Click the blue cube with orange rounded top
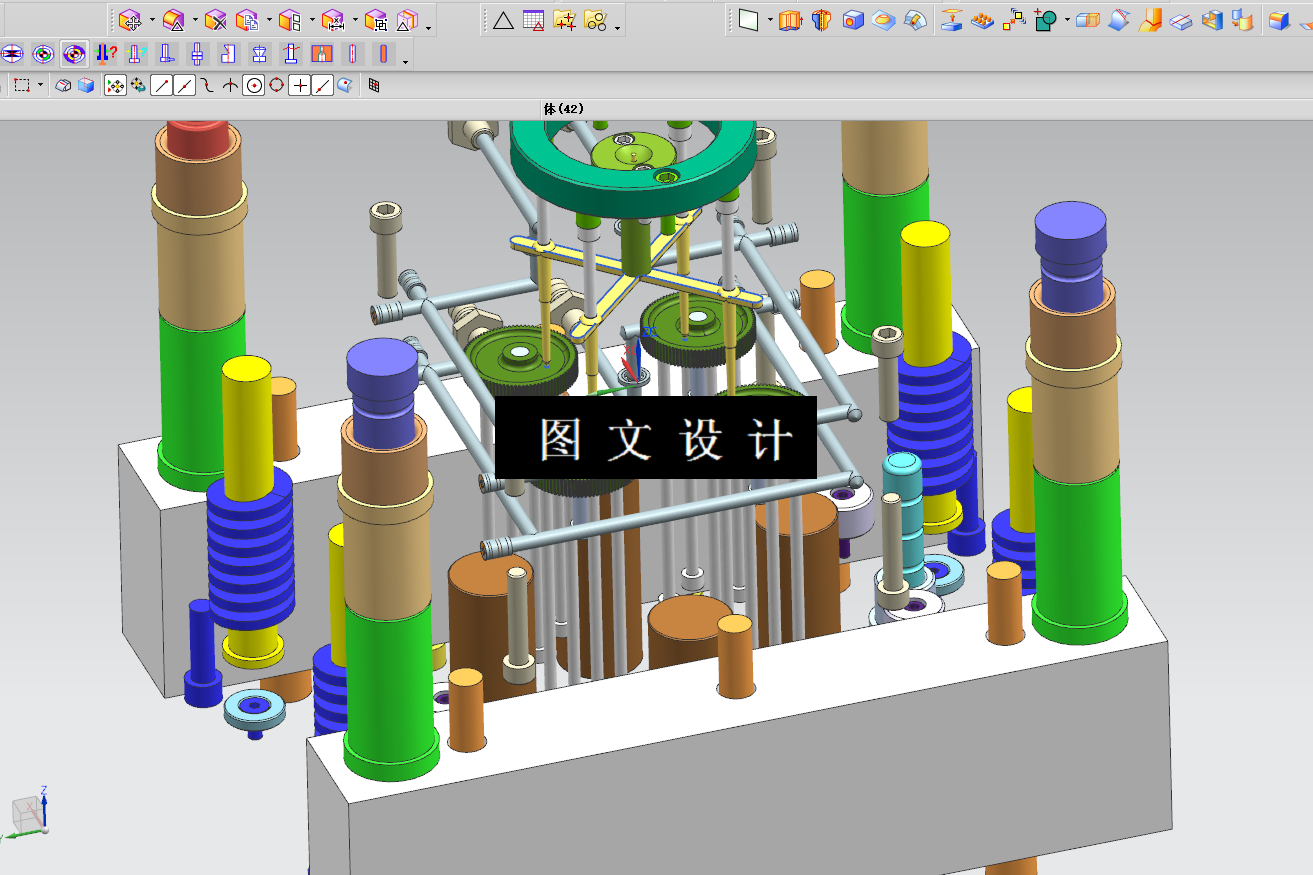Viewport: 1313px width, 875px height. pos(1279,20)
